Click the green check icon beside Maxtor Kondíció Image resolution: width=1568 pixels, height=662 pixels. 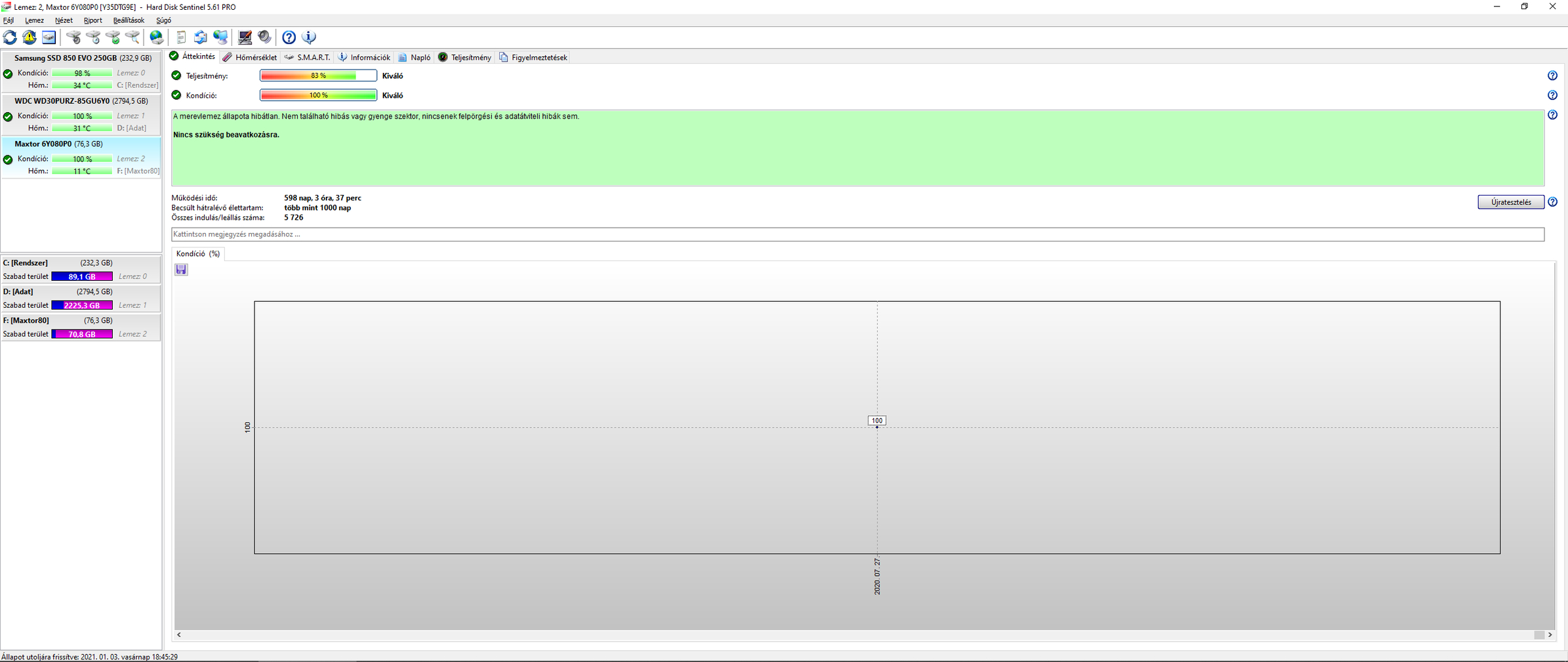tap(8, 159)
